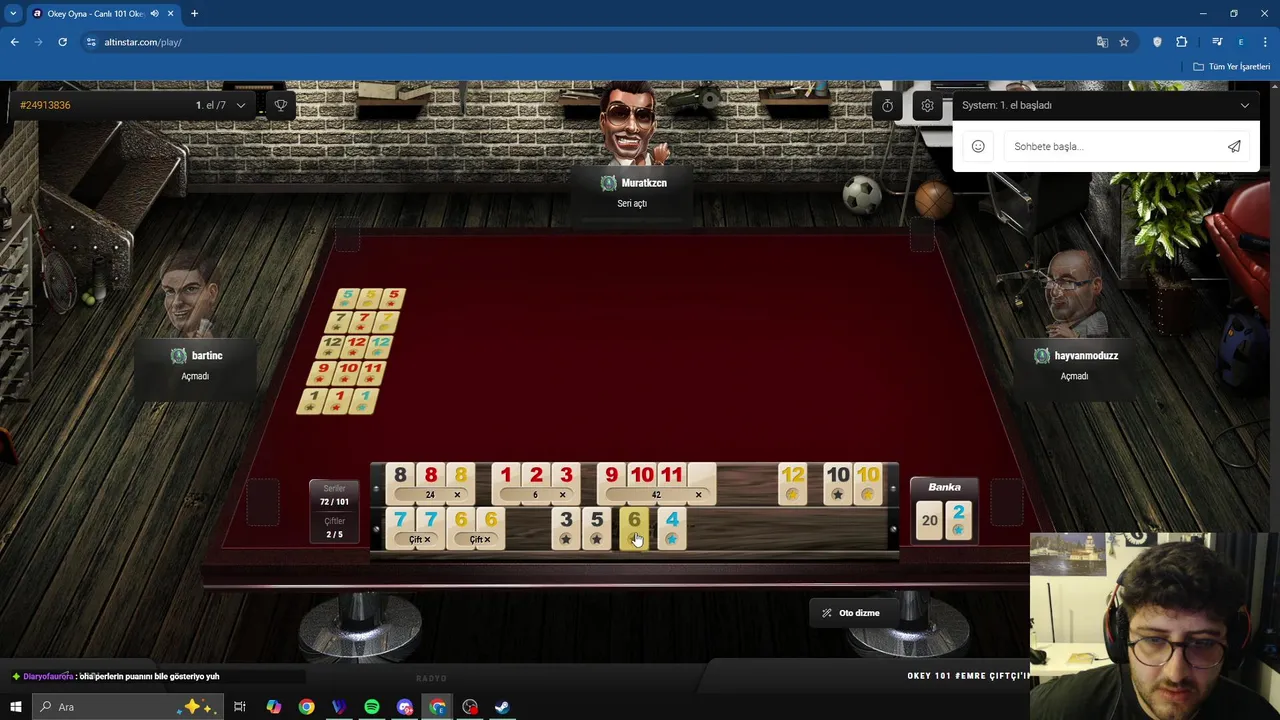Viewport: 1280px width, 720px height.
Task: Open the emoji picker in chat
Action: pos(978,146)
